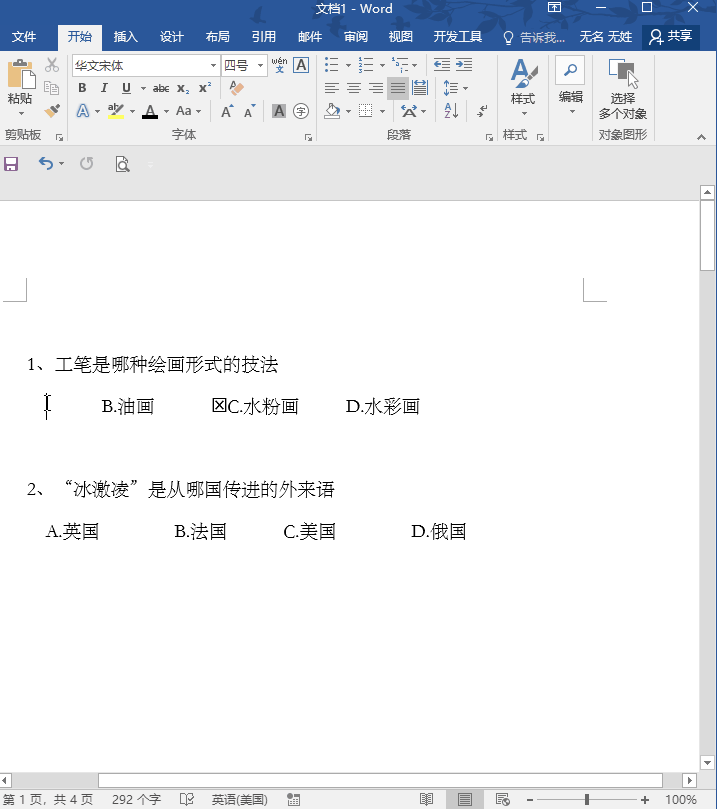717x809 pixels.
Task: Toggle the crossed checkbox before C.水粉画
Action: pos(219,406)
